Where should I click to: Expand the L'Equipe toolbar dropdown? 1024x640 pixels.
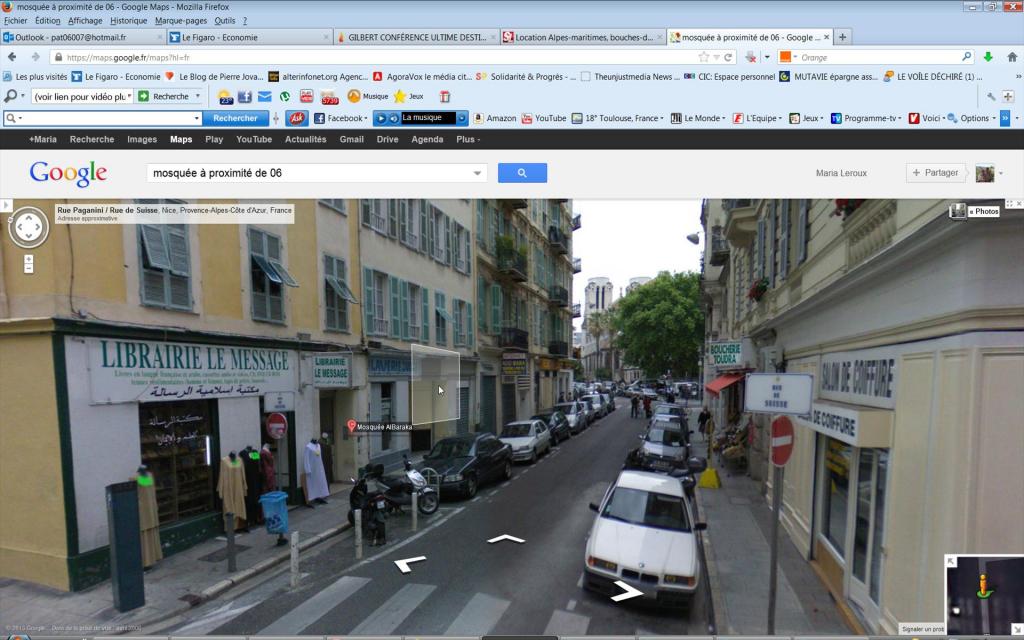pos(782,118)
